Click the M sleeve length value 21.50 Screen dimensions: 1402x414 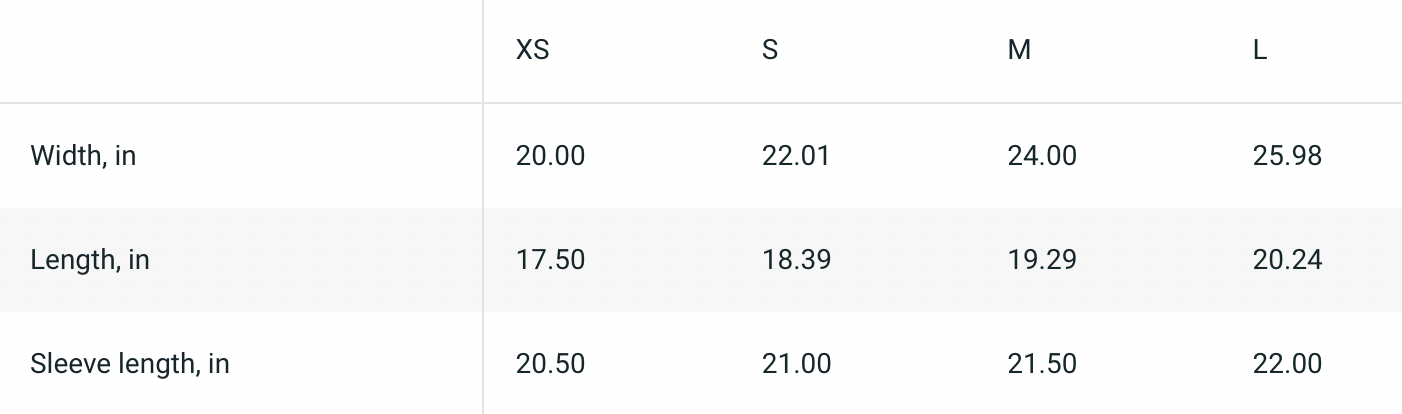coord(1041,364)
